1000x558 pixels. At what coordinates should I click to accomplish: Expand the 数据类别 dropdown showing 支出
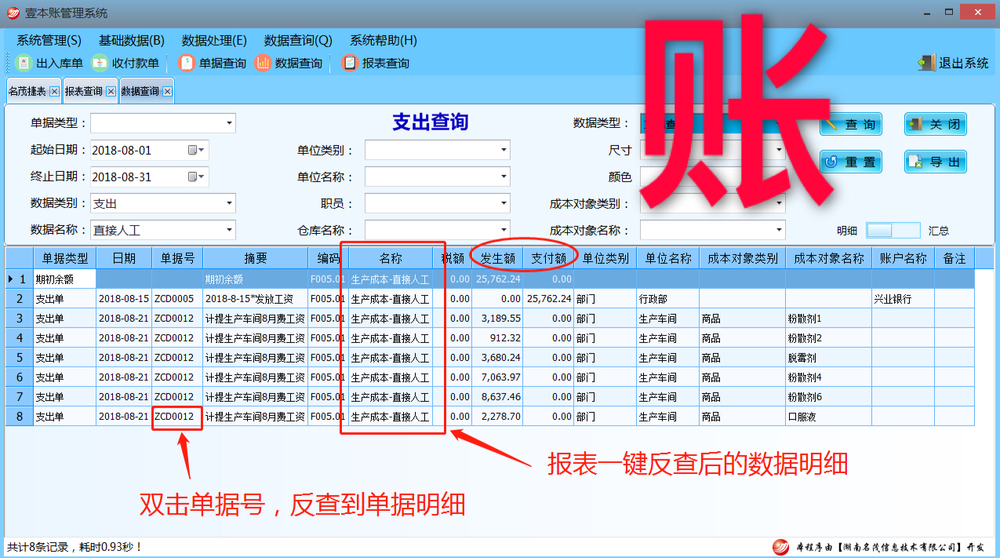[x=229, y=203]
